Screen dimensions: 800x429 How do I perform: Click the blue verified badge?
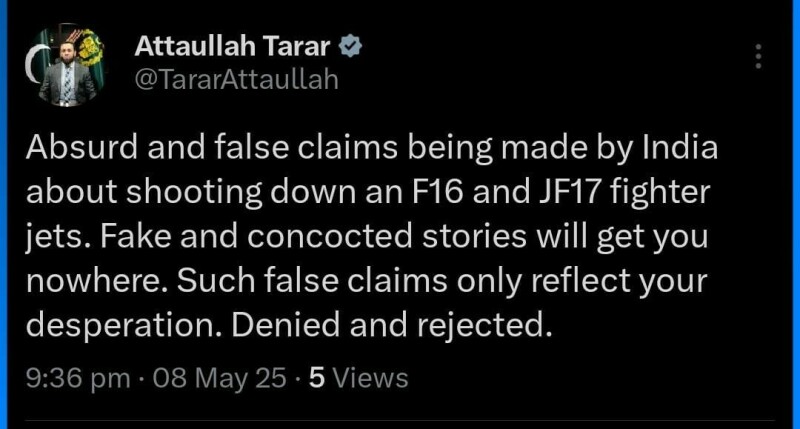[x=352, y=46]
